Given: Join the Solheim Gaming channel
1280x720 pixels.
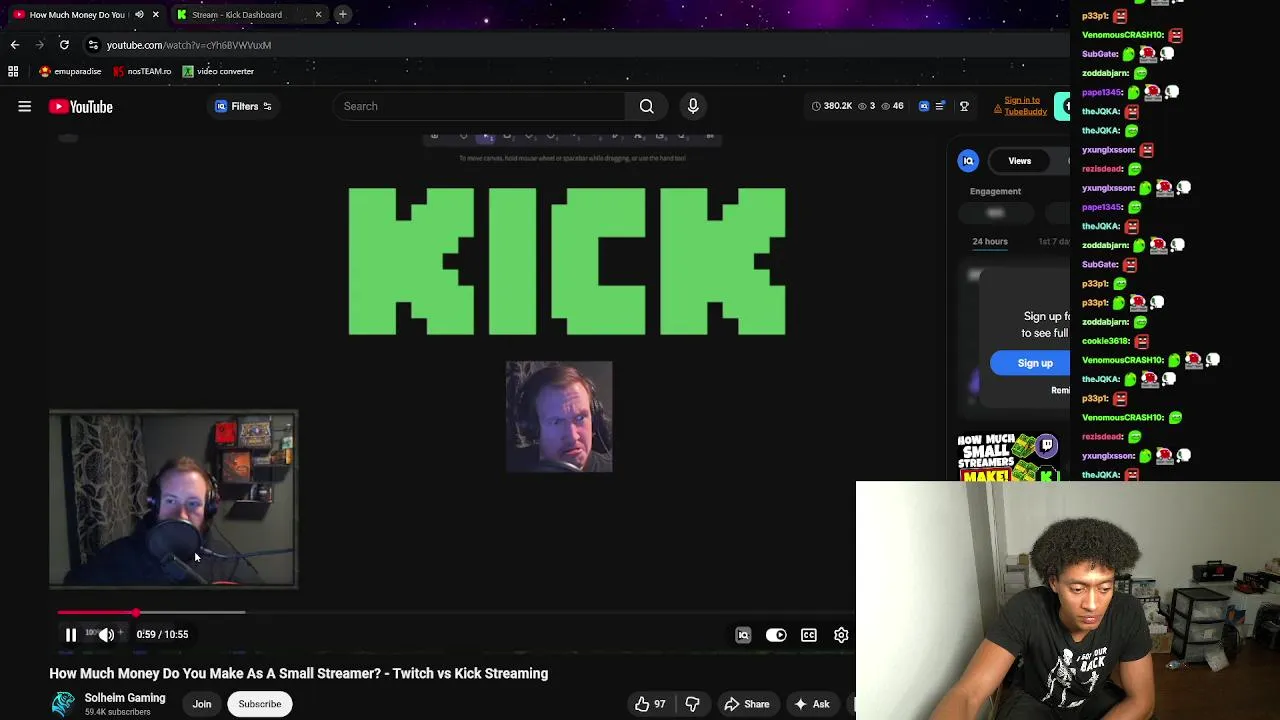Looking at the screenshot, I should pyautogui.click(x=202, y=704).
